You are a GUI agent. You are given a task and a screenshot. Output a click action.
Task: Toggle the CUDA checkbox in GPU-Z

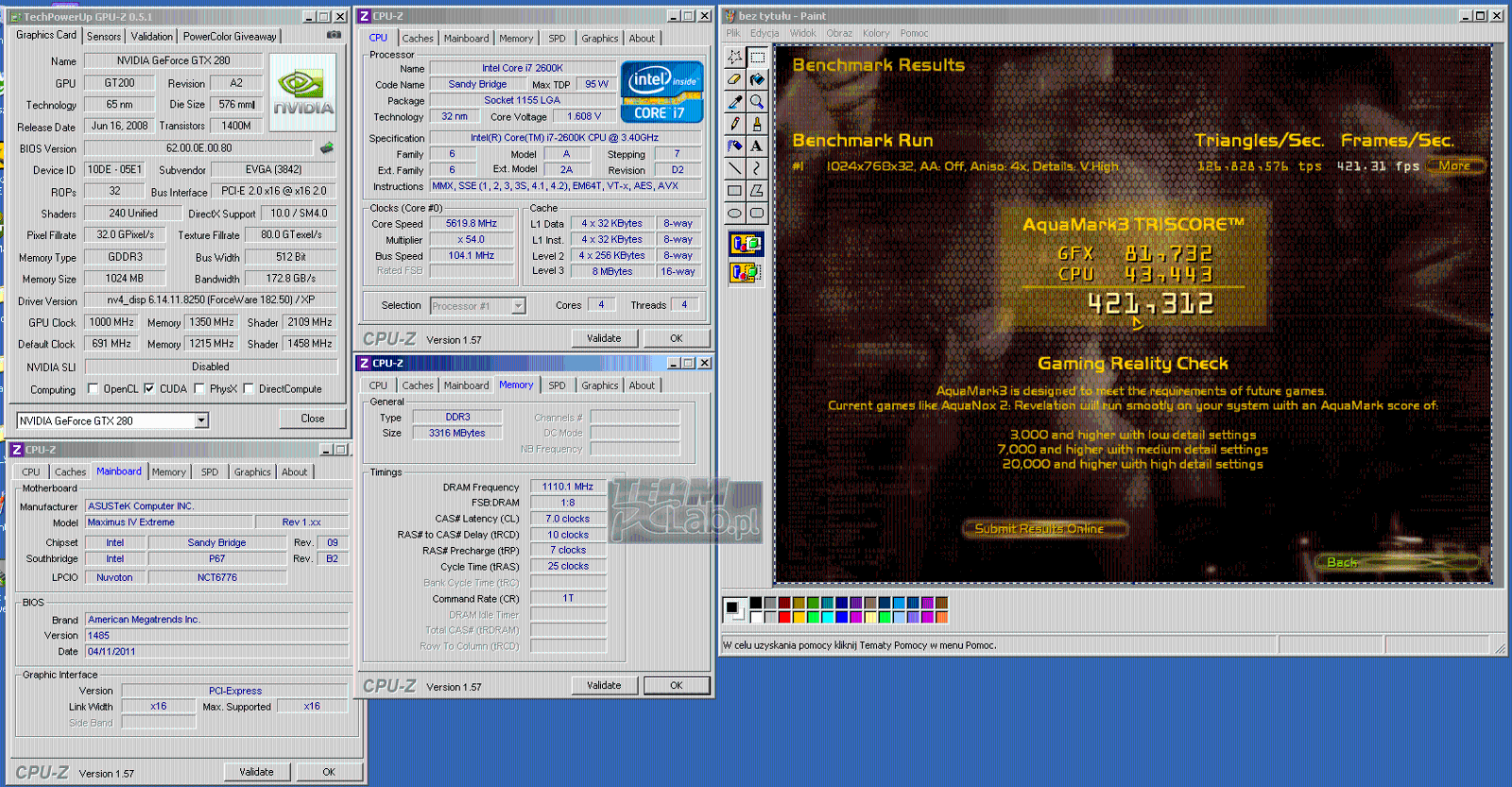148,388
